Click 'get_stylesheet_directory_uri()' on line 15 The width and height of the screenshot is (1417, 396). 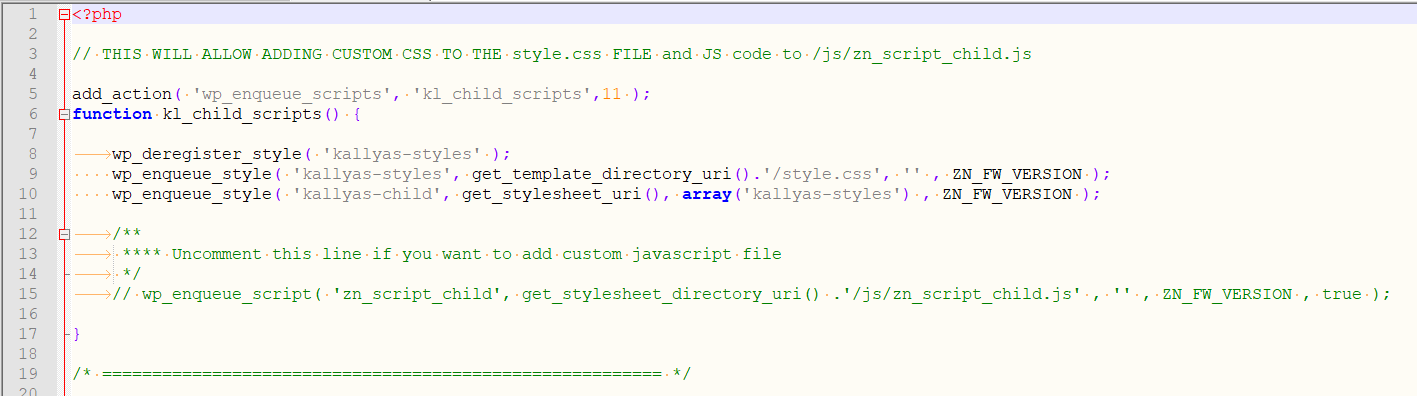click(x=672, y=294)
